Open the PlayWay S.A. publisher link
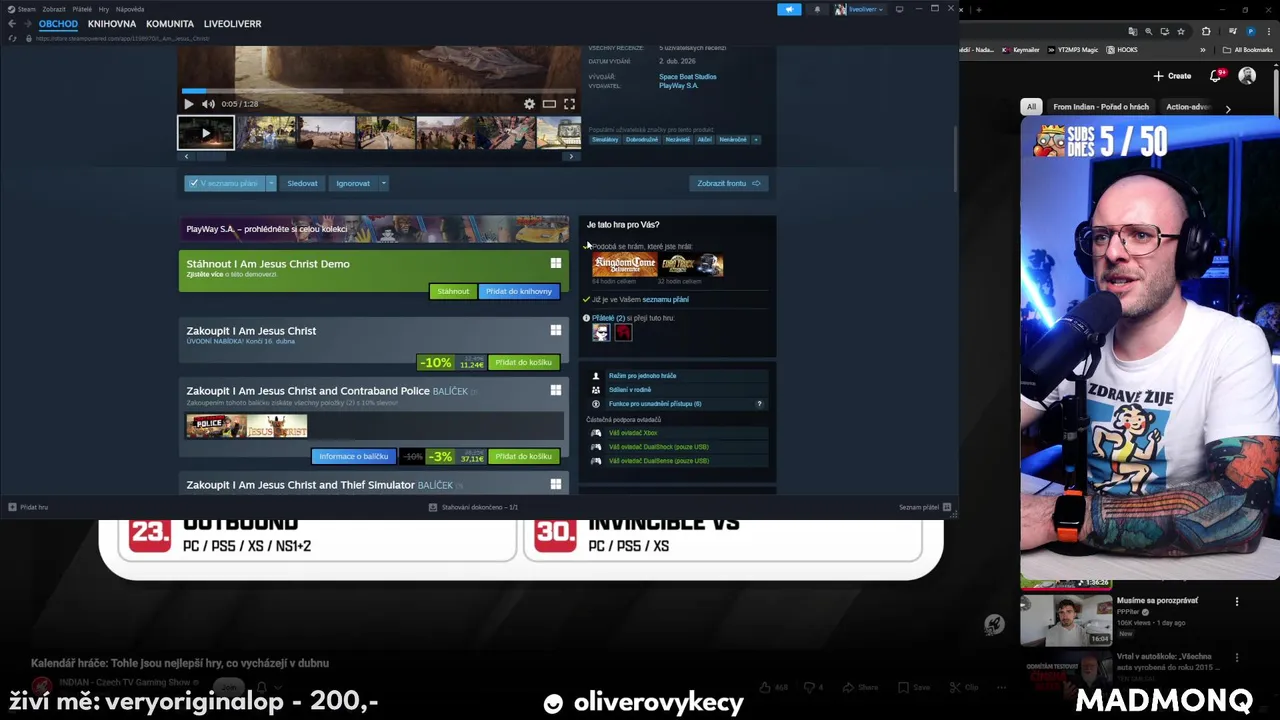Screen dimensions: 1280x720 (x=679, y=86)
